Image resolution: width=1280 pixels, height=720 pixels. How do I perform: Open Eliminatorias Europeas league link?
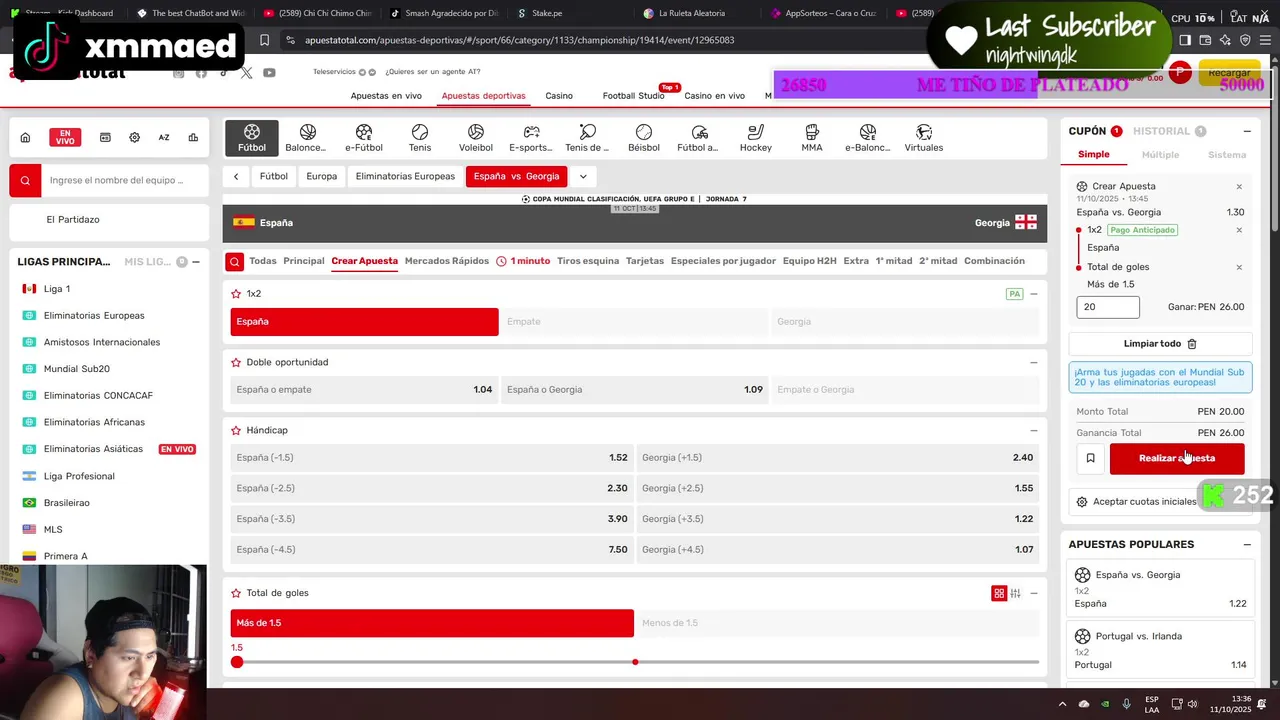click(x=94, y=316)
